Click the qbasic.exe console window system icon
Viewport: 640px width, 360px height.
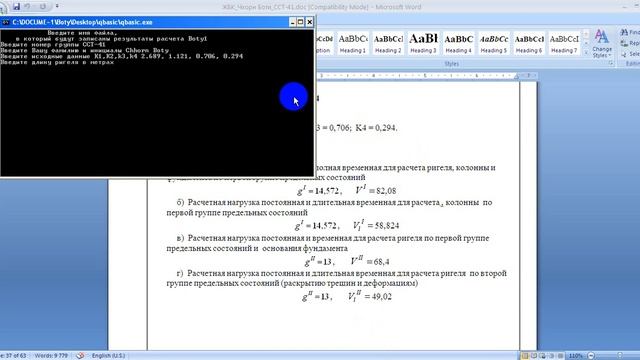pos(6,22)
